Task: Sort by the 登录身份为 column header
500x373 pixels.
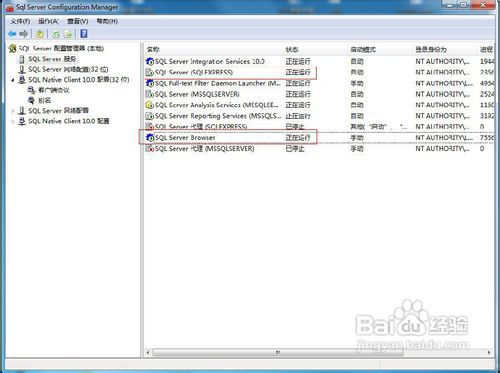Action: coord(431,49)
